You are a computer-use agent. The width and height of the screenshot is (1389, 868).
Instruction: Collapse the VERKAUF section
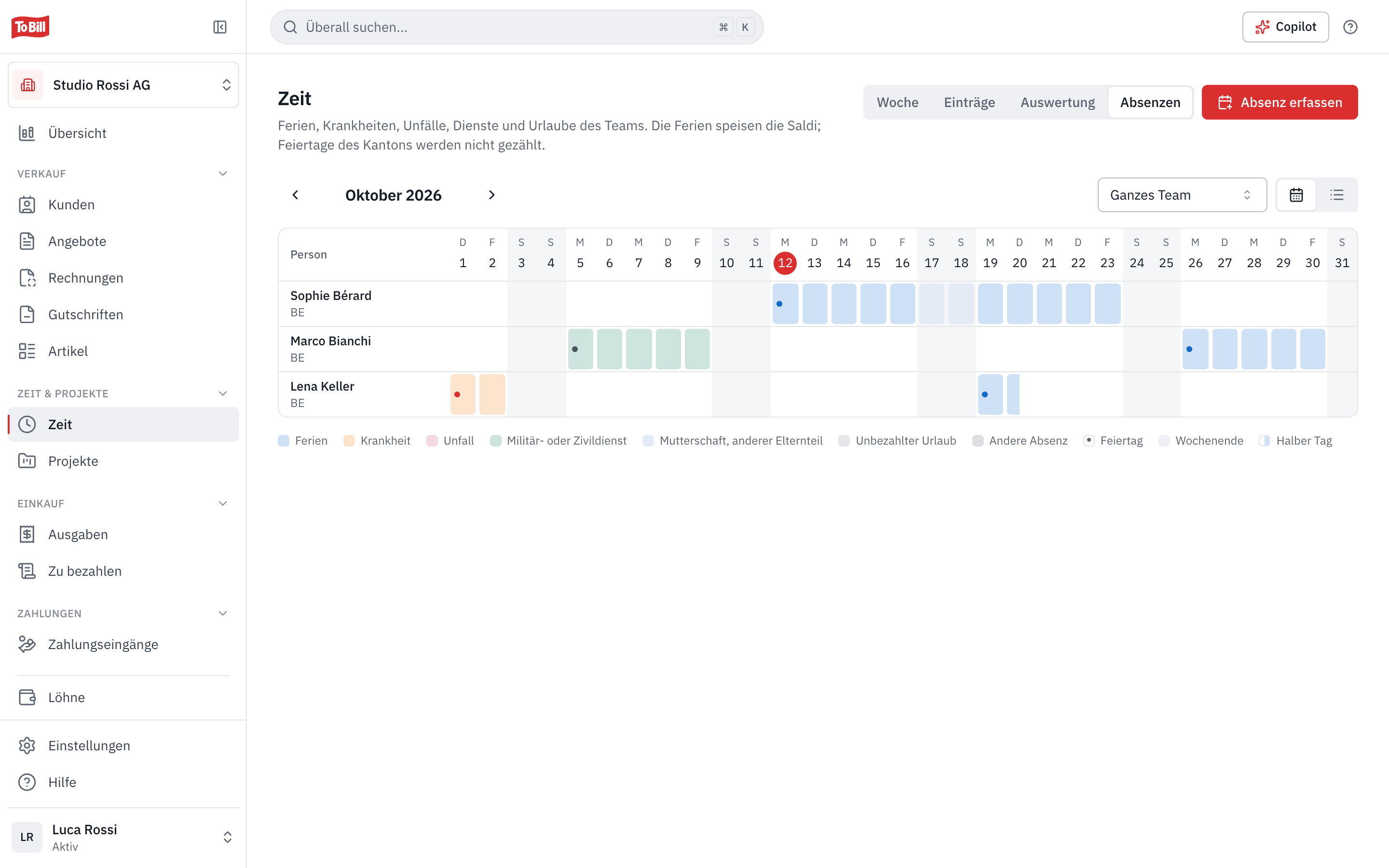[x=223, y=174]
